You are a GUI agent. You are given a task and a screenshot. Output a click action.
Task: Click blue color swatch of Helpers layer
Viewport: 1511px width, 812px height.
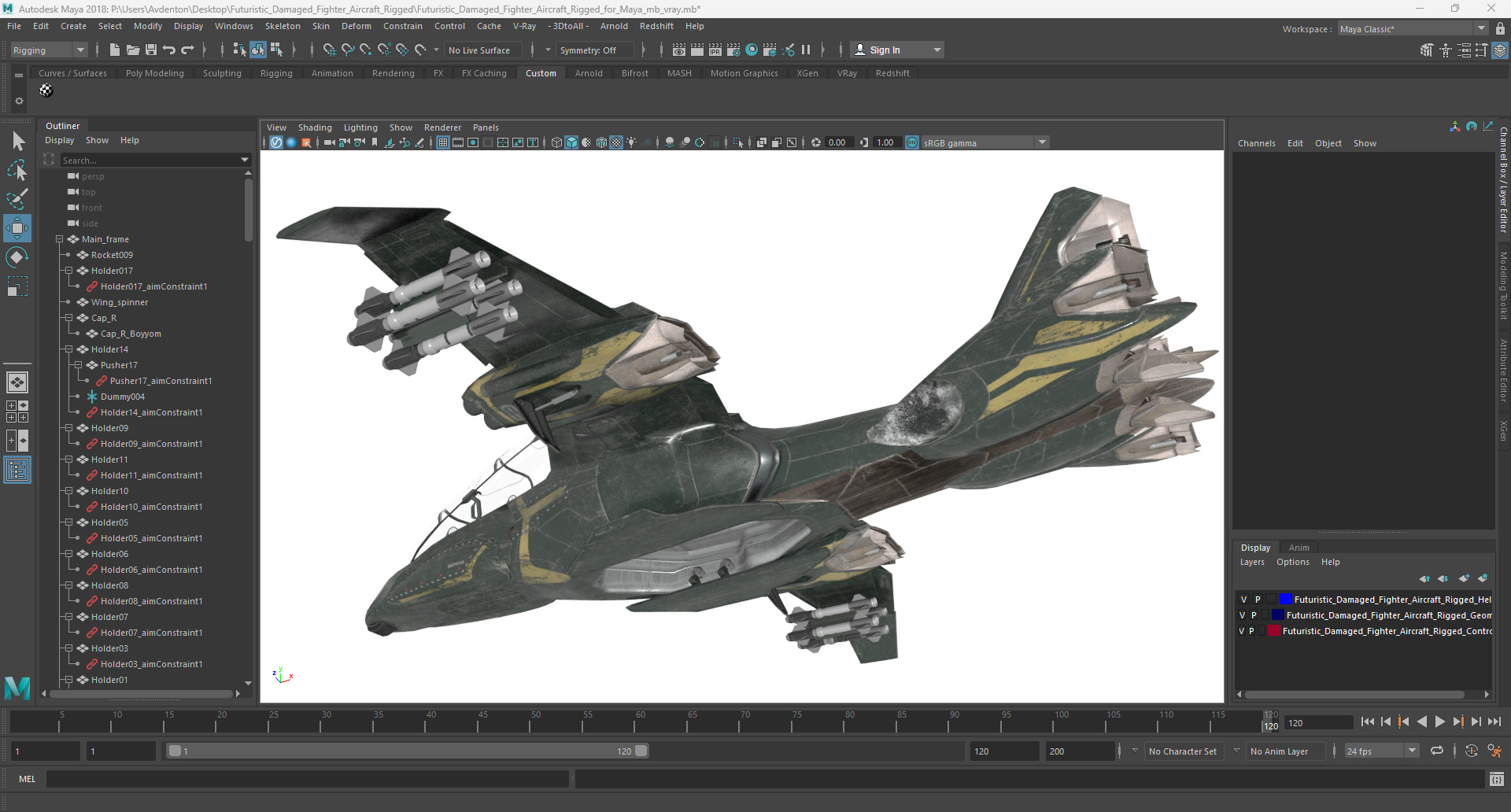coord(1285,600)
